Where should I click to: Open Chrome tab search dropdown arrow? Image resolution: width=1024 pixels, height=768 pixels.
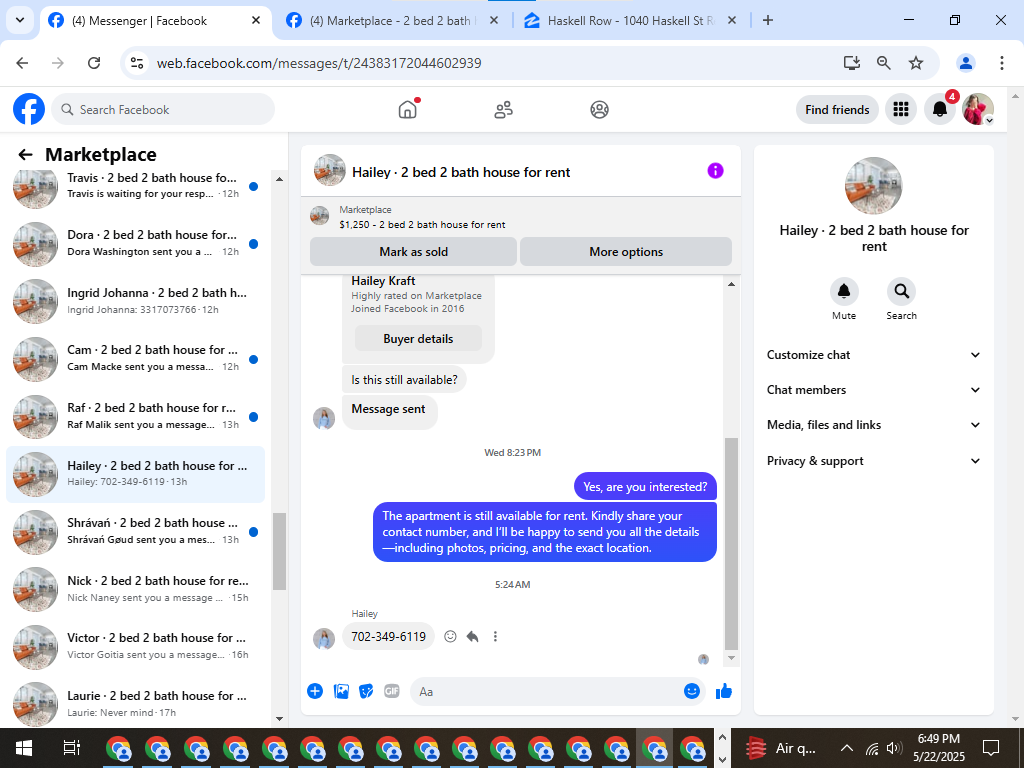20,20
